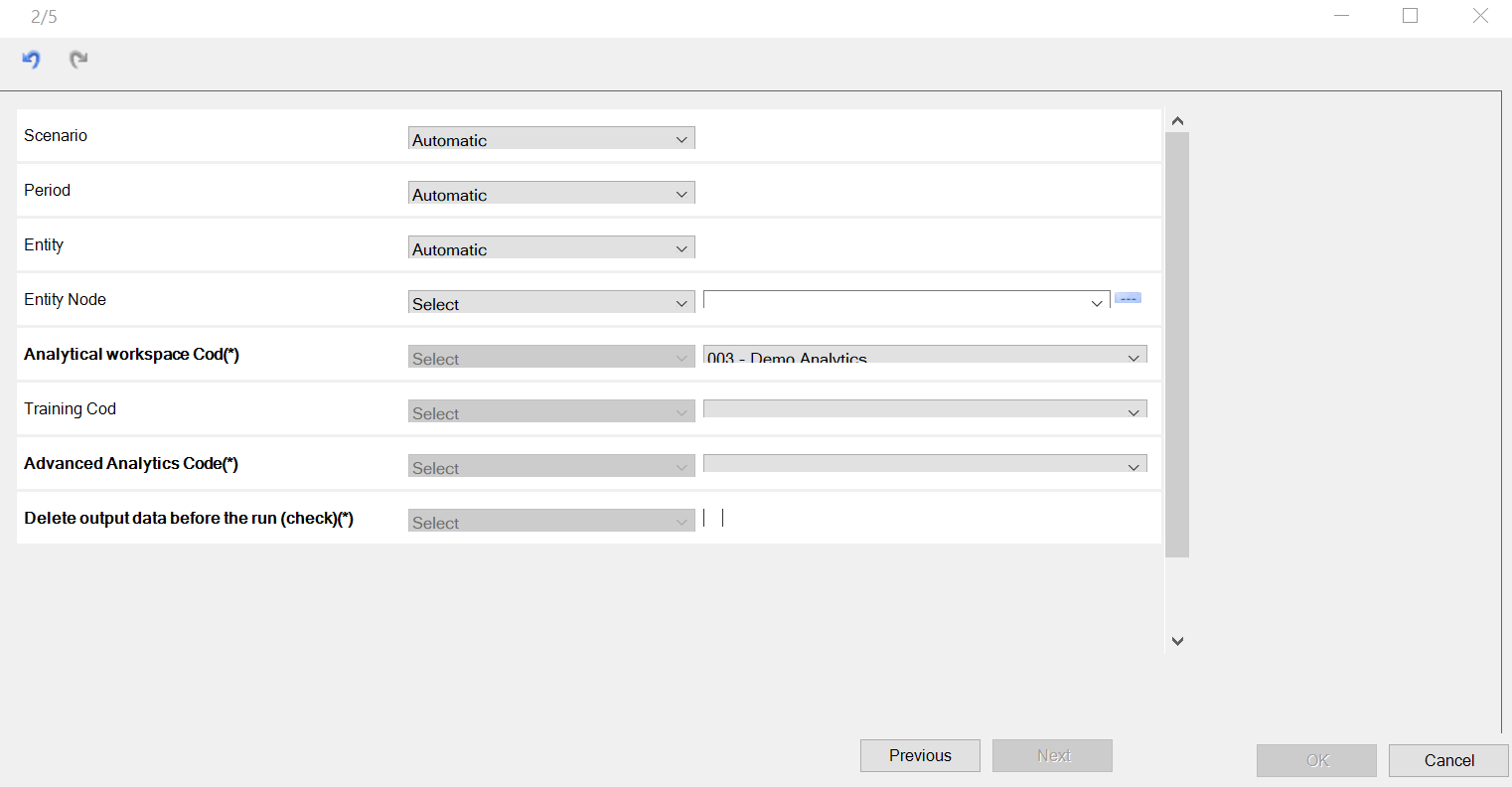Click the Cancel button
This screenshot has height=787, width=1512.
pos(1448,760)
